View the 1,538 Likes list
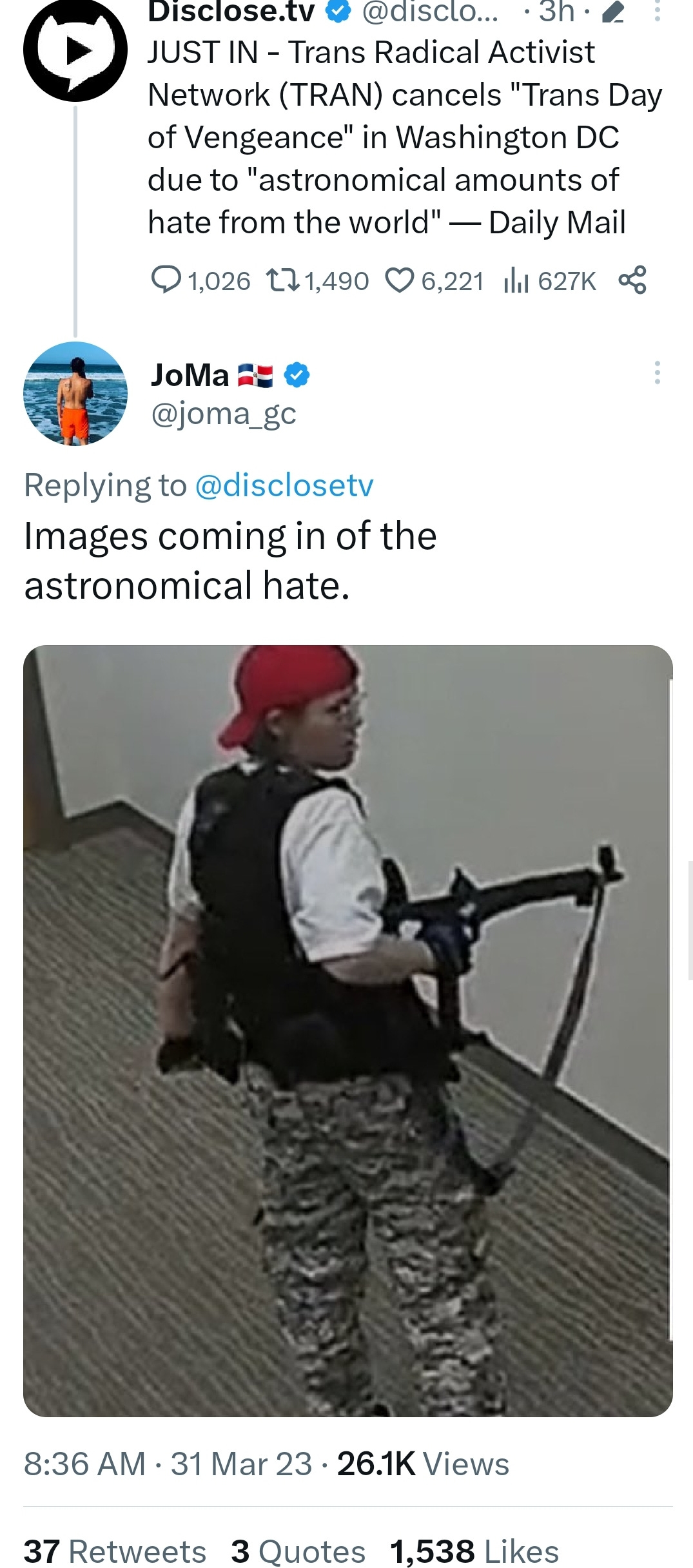The image size is (693, 1568). click(x=474, y=1551)
